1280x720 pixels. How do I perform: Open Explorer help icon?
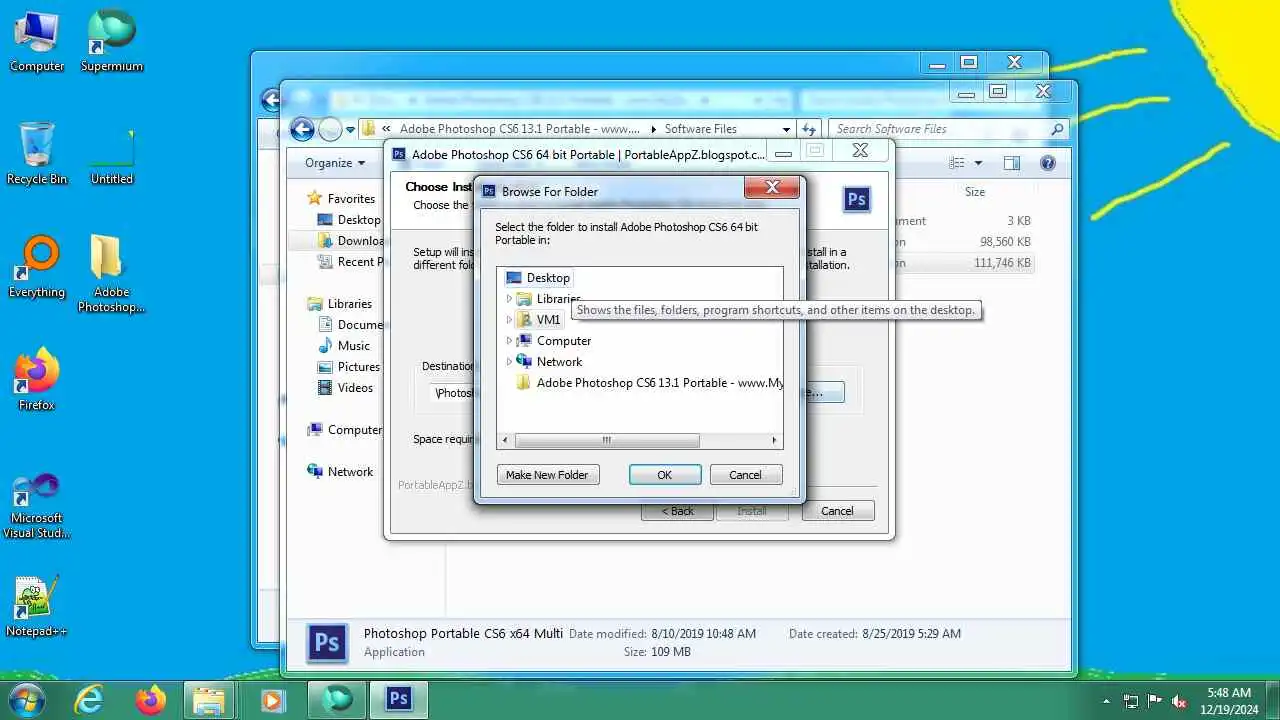click(1048, 163)
